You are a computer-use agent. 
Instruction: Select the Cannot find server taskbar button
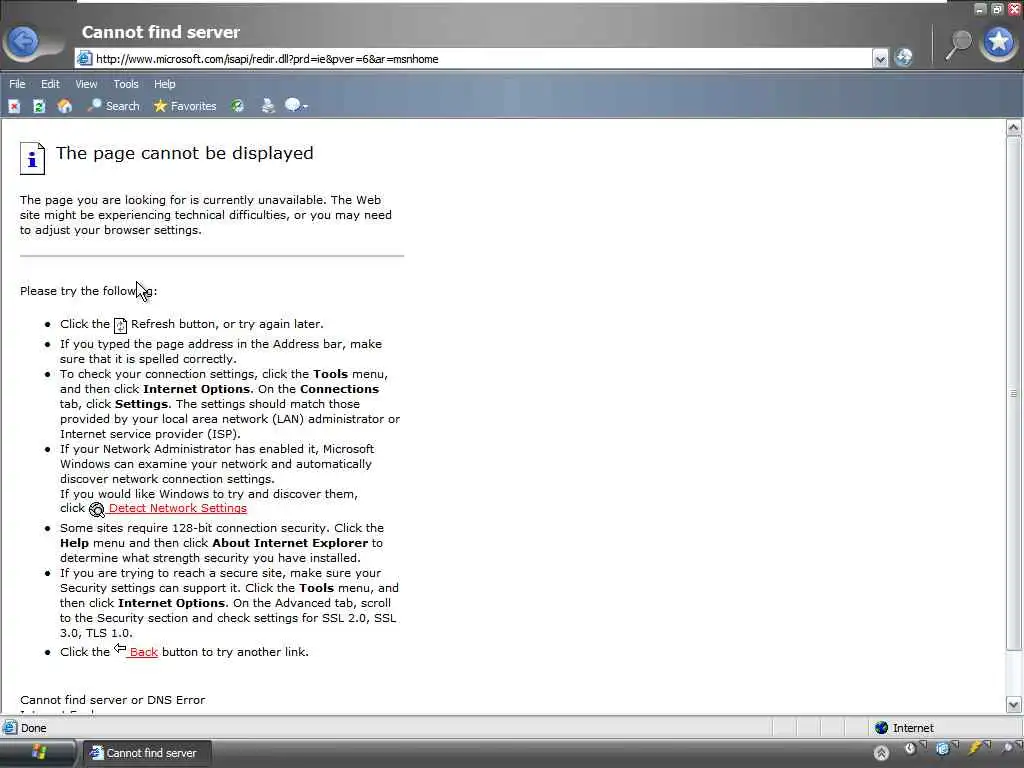147,753
